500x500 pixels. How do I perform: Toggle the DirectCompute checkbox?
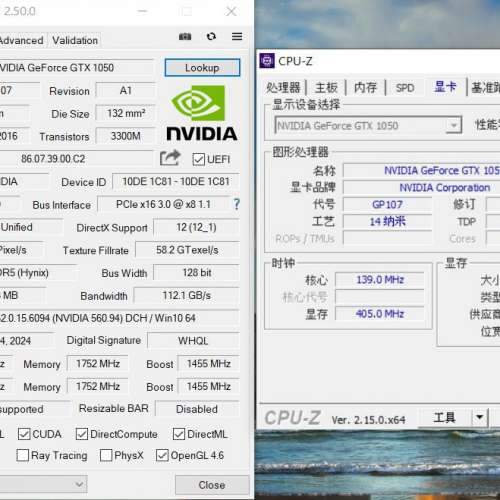82,434
